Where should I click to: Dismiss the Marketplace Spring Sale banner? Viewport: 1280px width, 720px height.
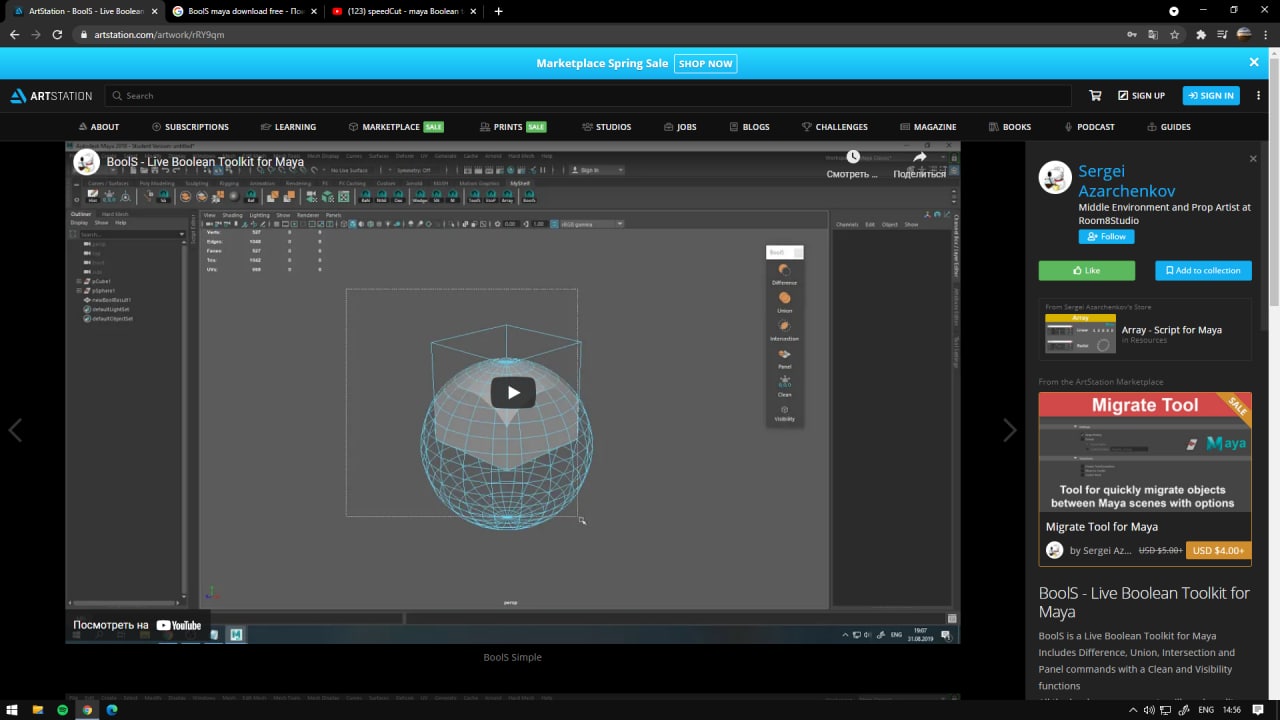1254,62
